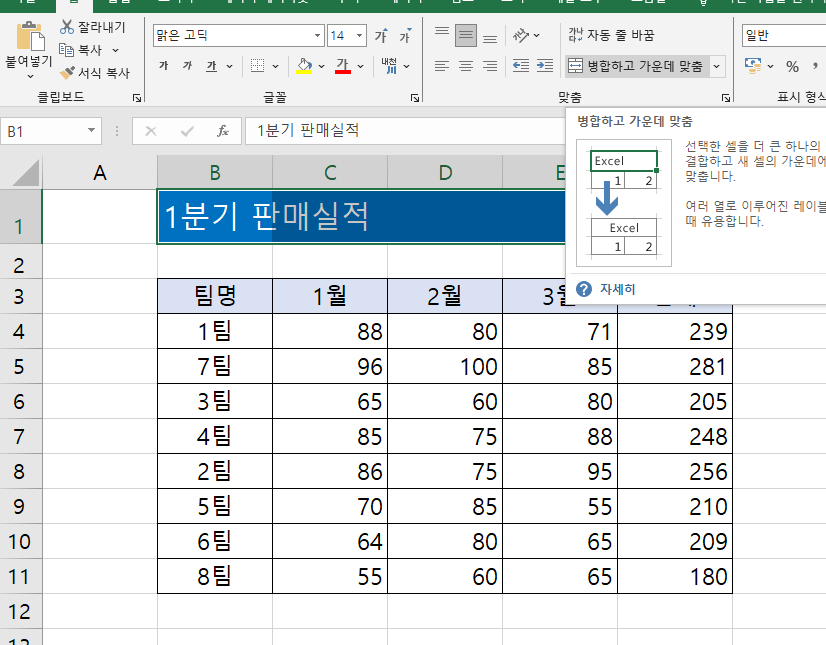Click the decrease indent icon
This screenshot has width=826, height=645.
(521, 66)
